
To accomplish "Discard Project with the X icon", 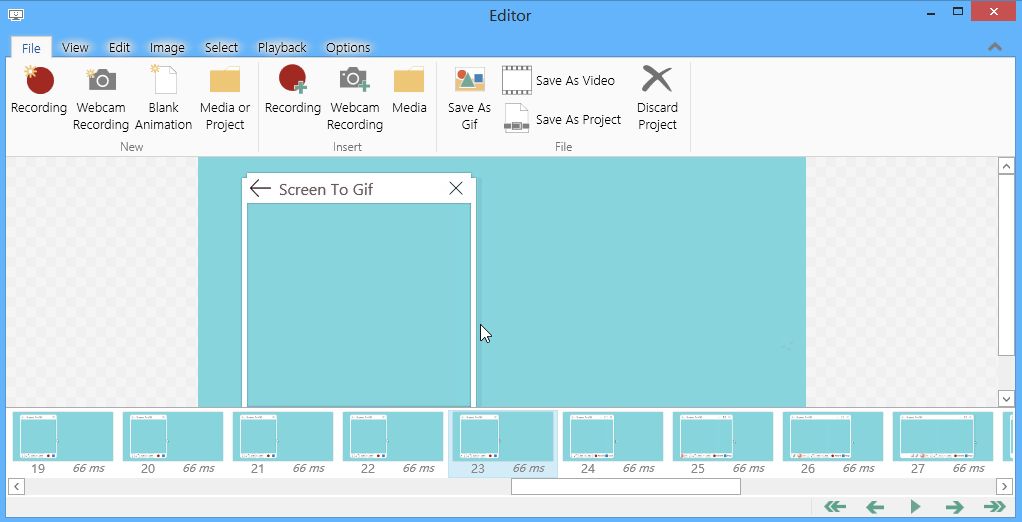I will pyautogui.click(x=657, y=98).
